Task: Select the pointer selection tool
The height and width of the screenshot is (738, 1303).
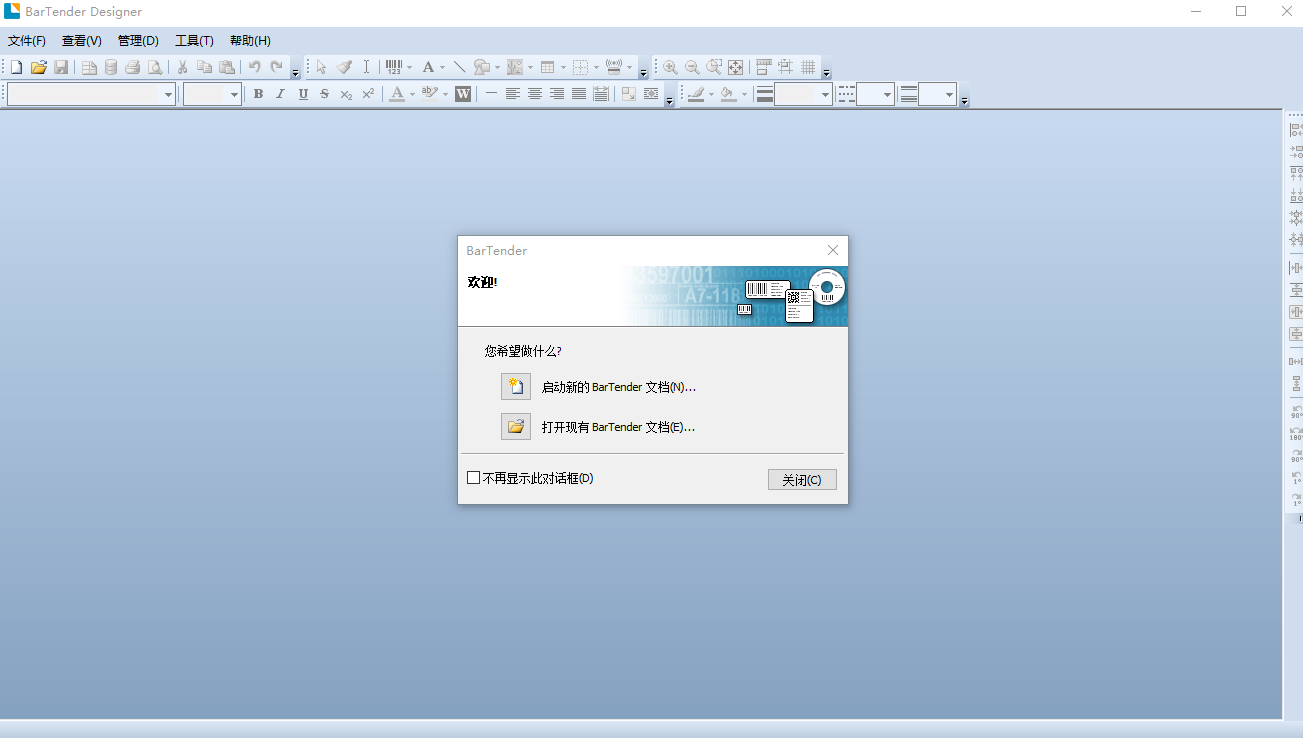Action: 322,67
